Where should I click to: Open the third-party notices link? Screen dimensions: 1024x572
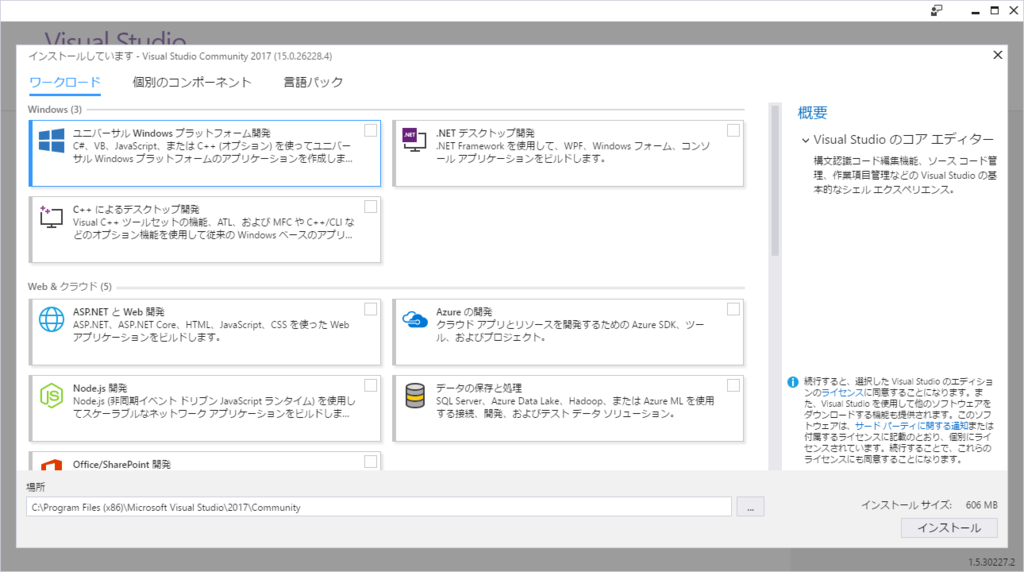pyautogui.click(x=911, y=426)
